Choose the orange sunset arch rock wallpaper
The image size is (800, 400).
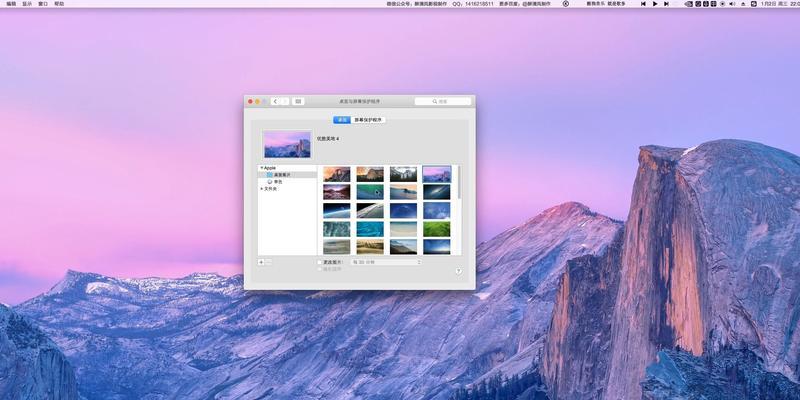tap(337, 174)
